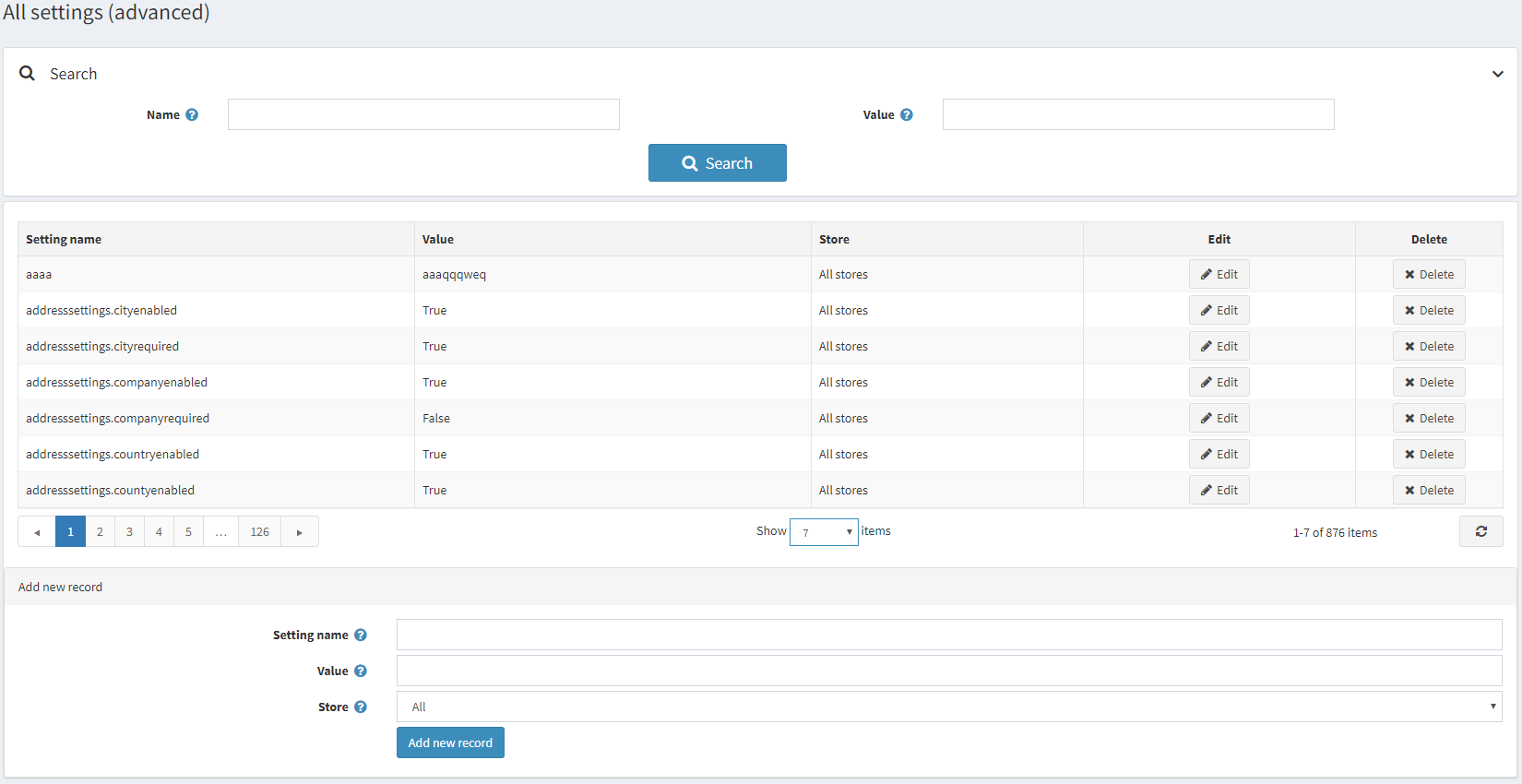Go to next page with arrow
The image size is (1522, 784).
pyautogui.click(x=300, y=532)
